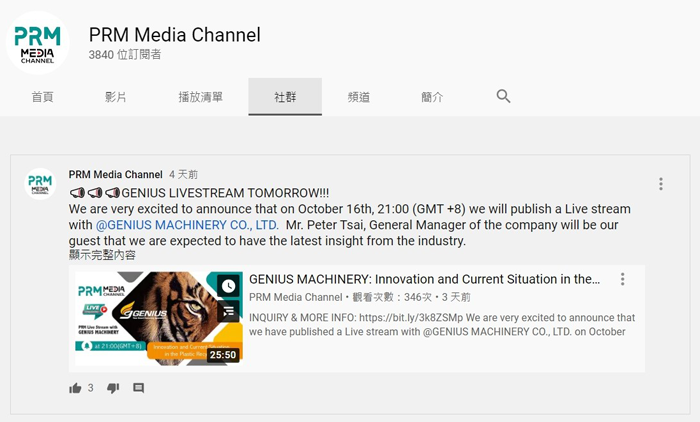Click post author name PRM Media Channel
Image resolution: width=700 pixels, height=422 pixels.
click(x=116, y=175)
